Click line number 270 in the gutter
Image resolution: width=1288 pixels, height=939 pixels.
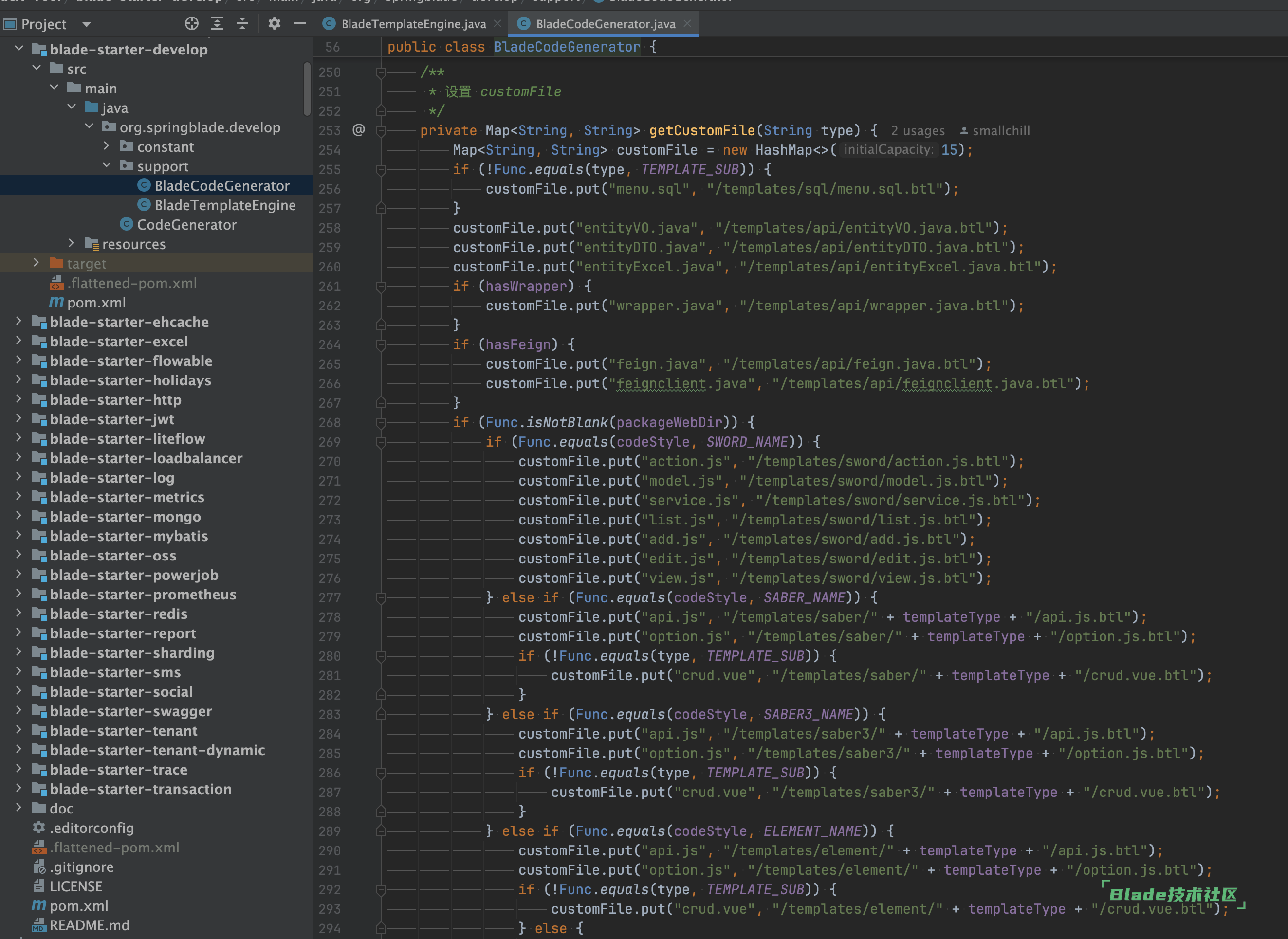329,462
